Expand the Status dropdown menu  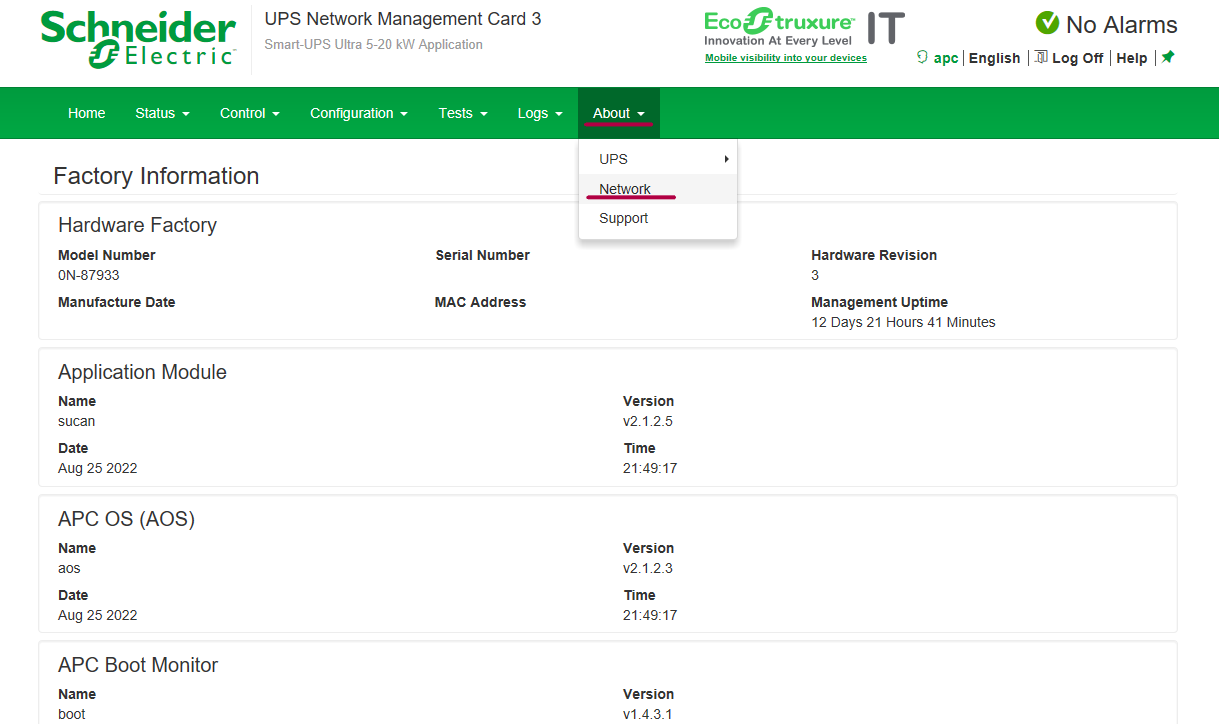pos(162,113)
